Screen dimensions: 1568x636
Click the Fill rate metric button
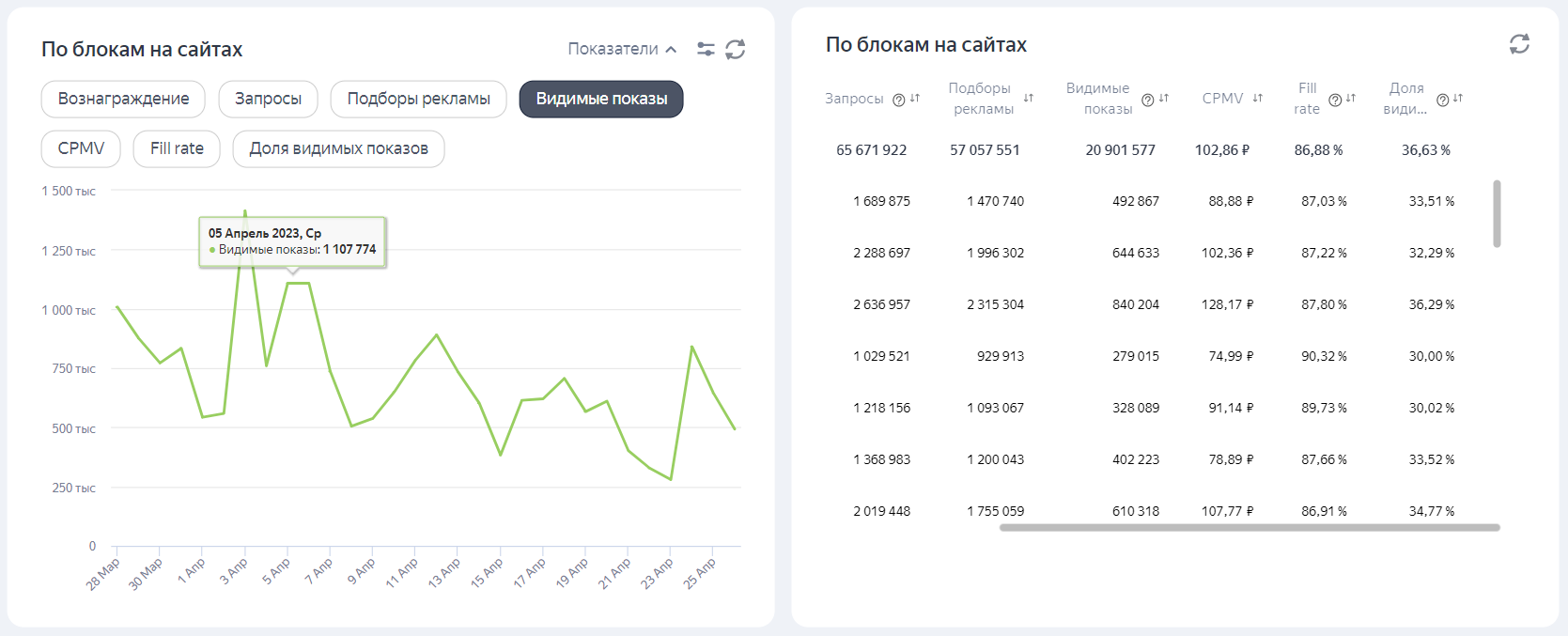(x=177, y=148)
